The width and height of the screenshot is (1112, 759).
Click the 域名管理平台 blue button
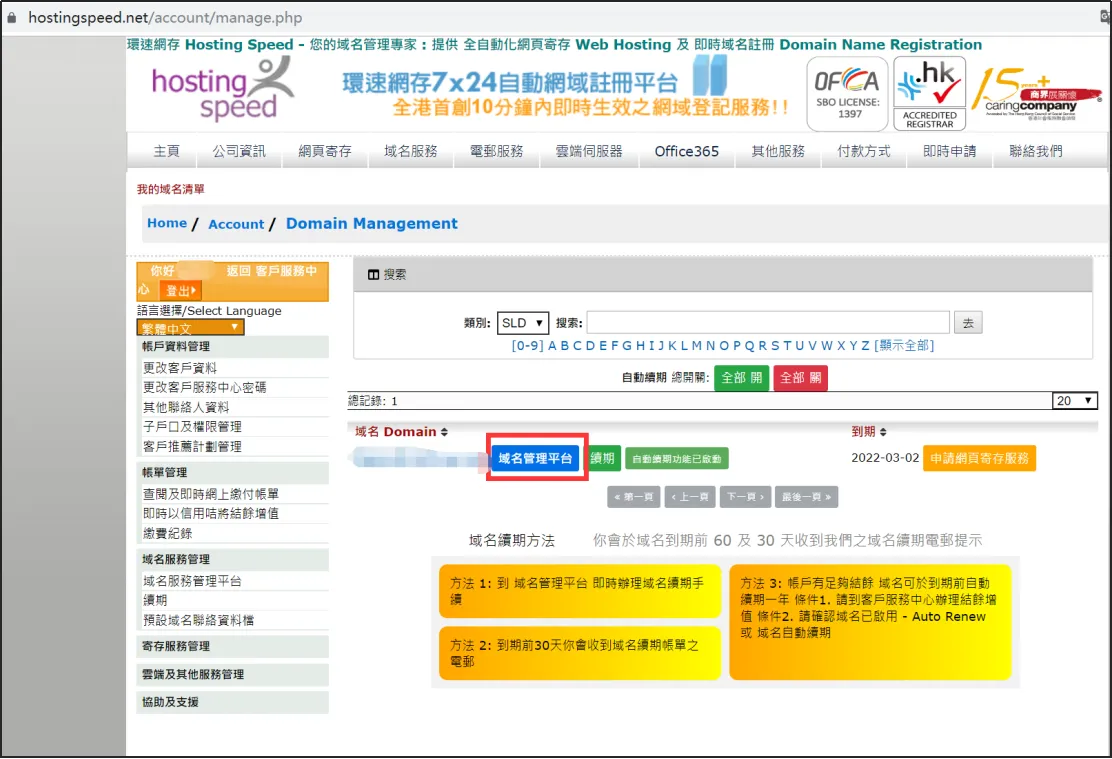[537, 457]
